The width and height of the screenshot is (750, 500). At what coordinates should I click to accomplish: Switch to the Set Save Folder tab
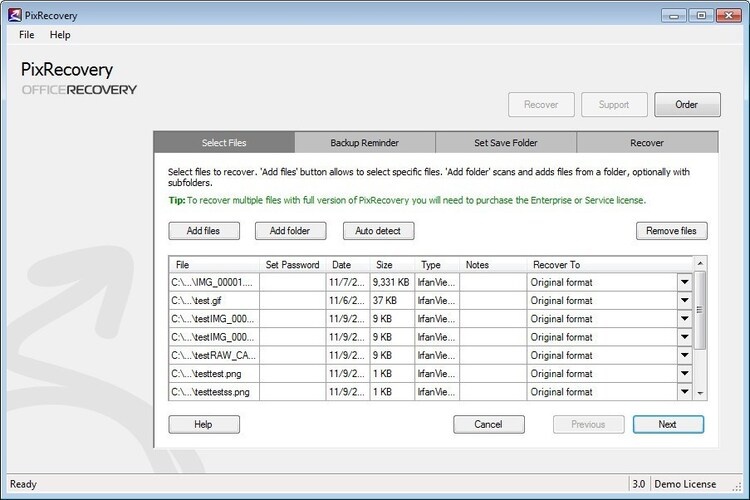(x=506, y=143)
